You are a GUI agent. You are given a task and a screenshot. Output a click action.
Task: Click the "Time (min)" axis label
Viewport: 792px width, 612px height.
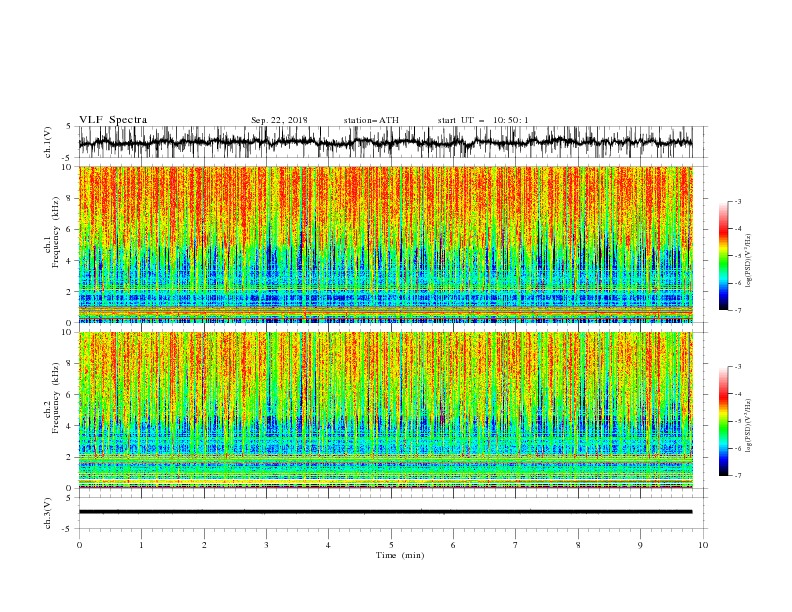click(x=400, y=555)
